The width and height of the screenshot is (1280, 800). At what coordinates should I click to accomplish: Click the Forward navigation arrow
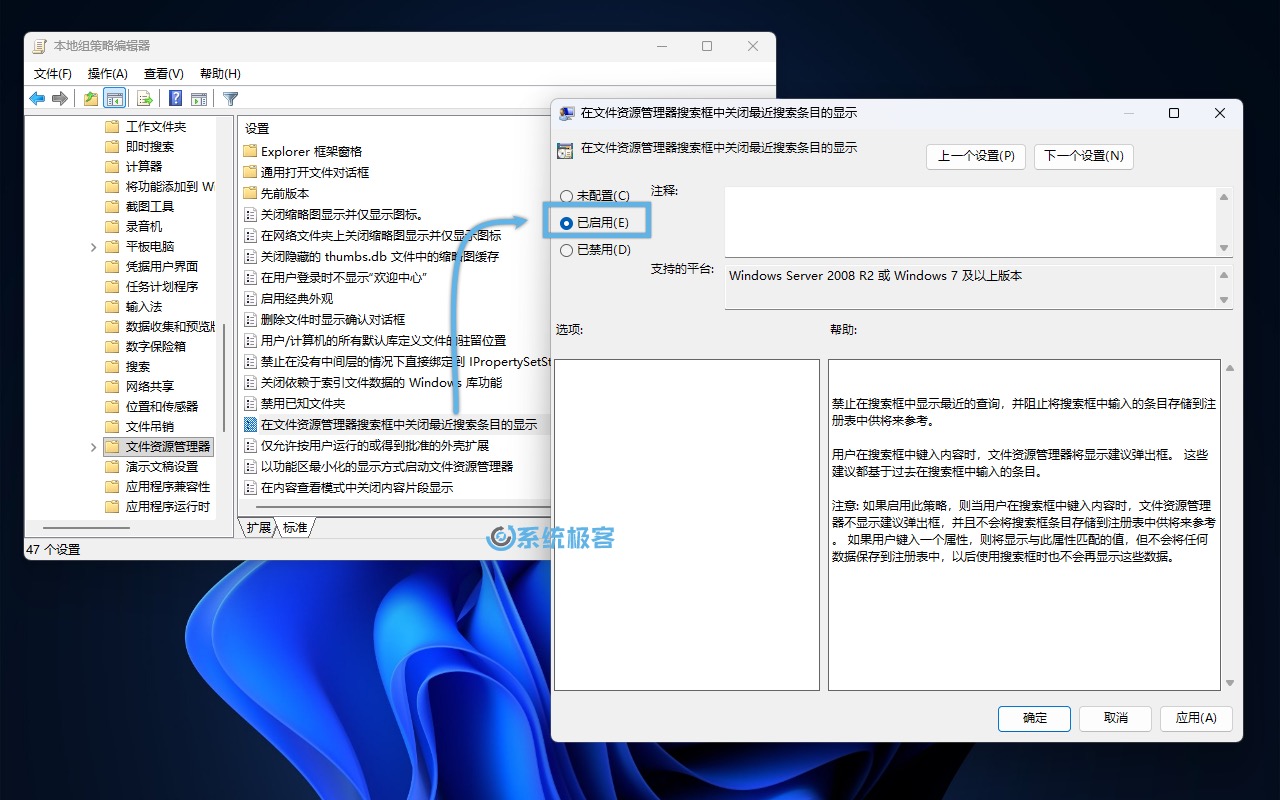[60, 97]
